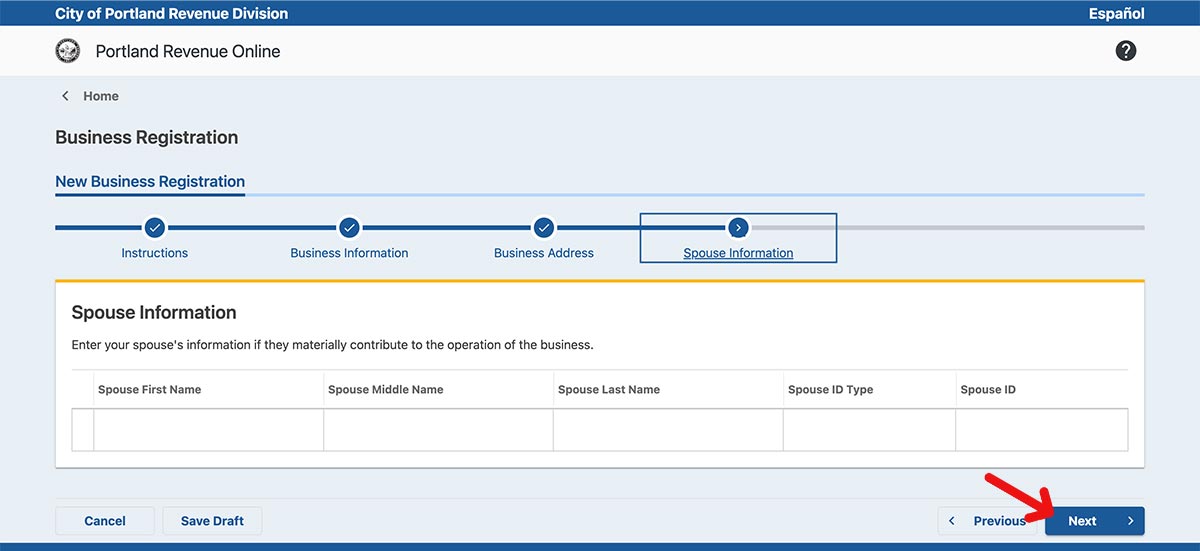Click the back chevron beside Home
The width and height of the screenshot is (1200, 551).
[66, 96]
